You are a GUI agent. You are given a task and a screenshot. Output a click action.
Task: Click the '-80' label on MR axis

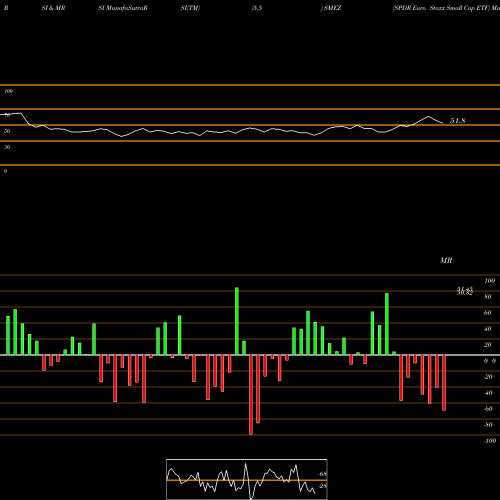click(x=488, y=425)
